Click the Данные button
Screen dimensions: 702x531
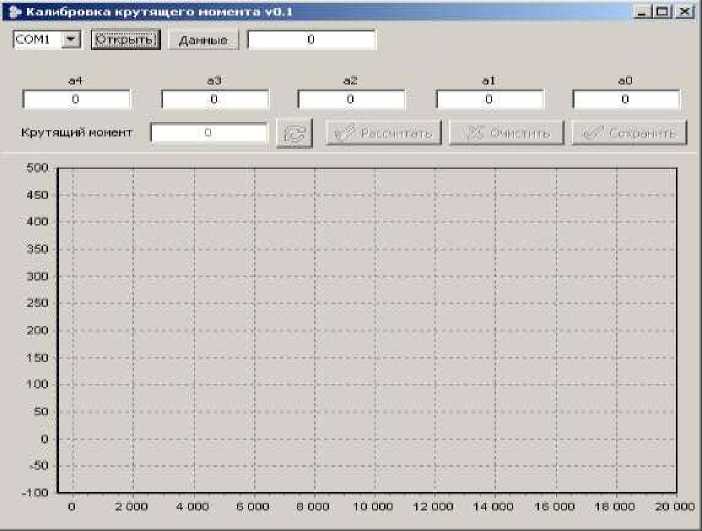pyautogui.click(x=203, y=40)
